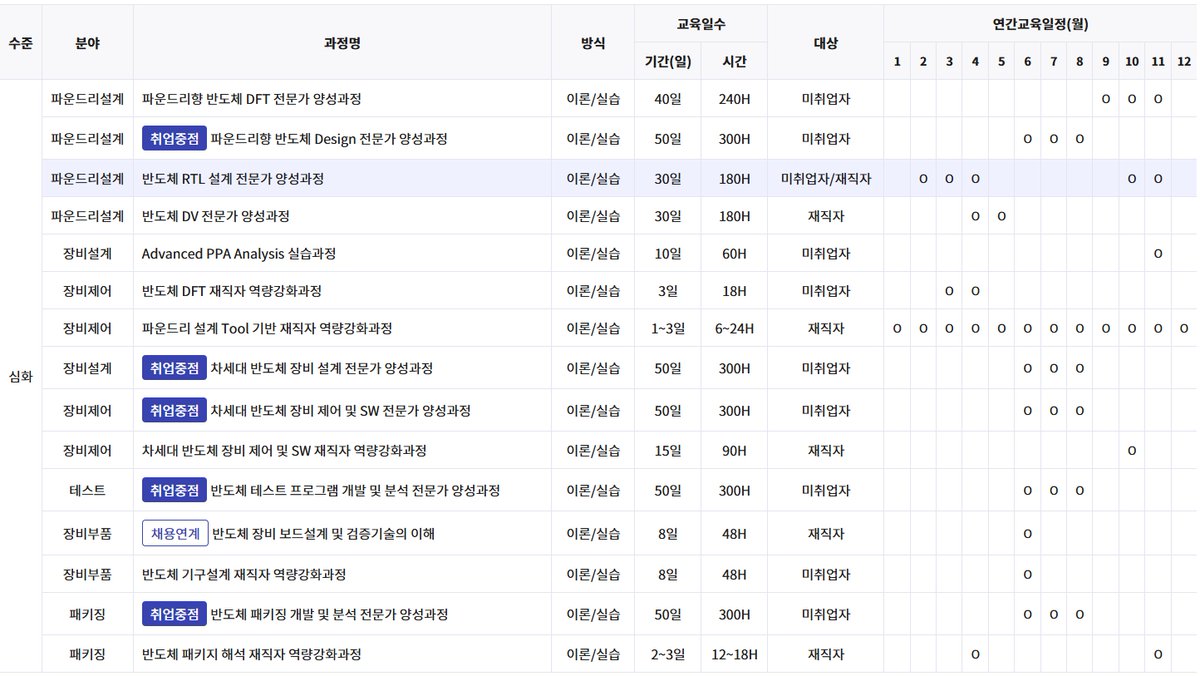Click 장비설계 field in Advanced PPA Analysis row

coord(88,254)
